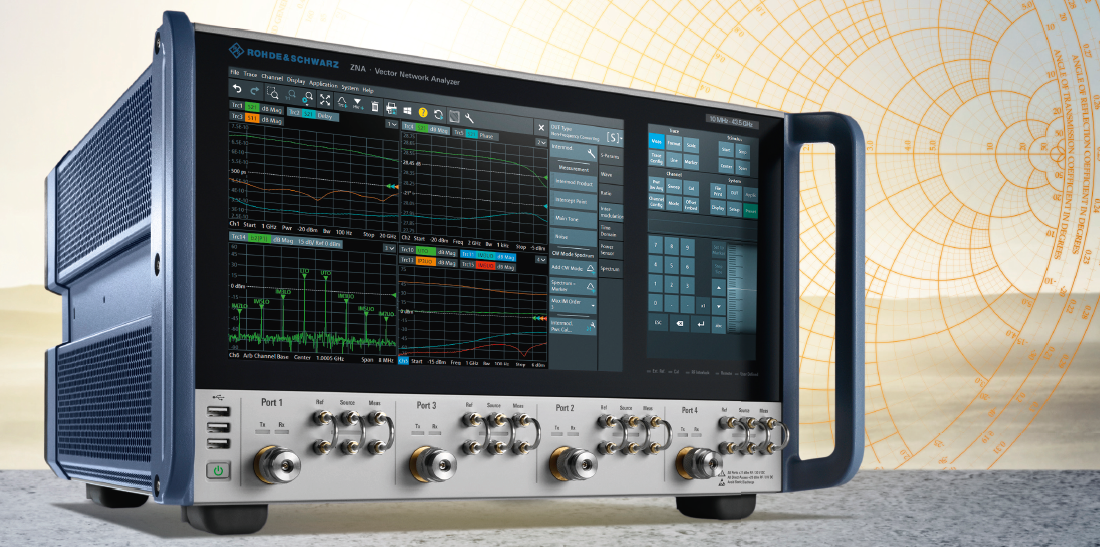Click the Spectrum Marker button
The image size is (1100, 547).
tap(574, 286)
